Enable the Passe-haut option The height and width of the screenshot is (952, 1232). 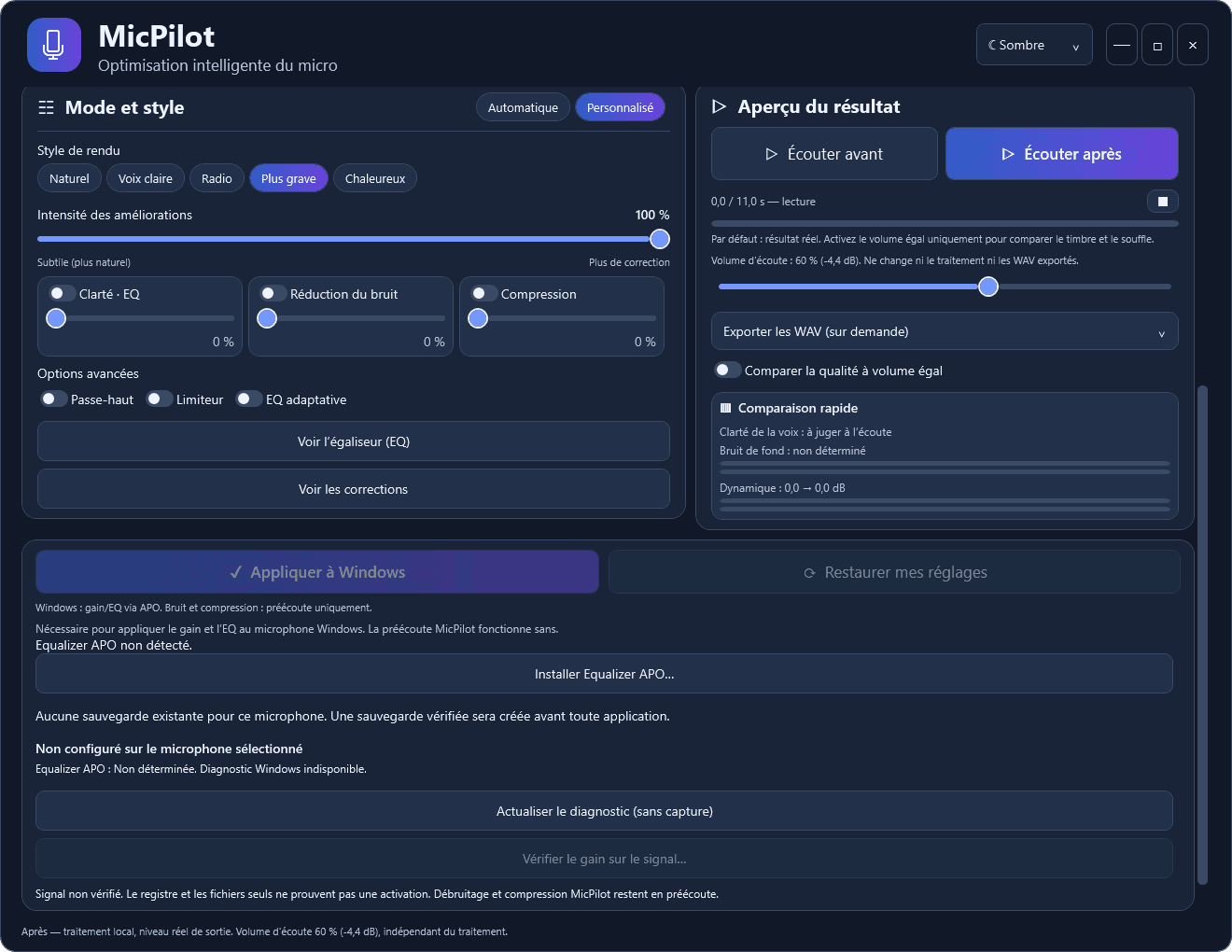(54, 399)
